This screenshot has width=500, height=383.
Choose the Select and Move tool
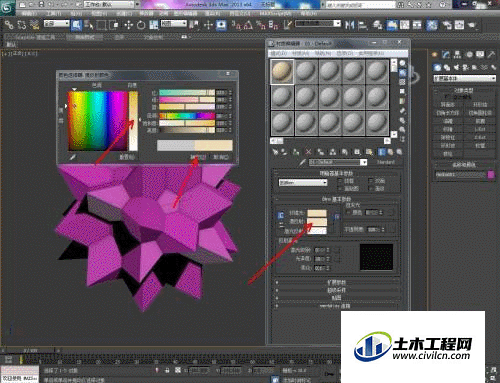tap(128, 25)
